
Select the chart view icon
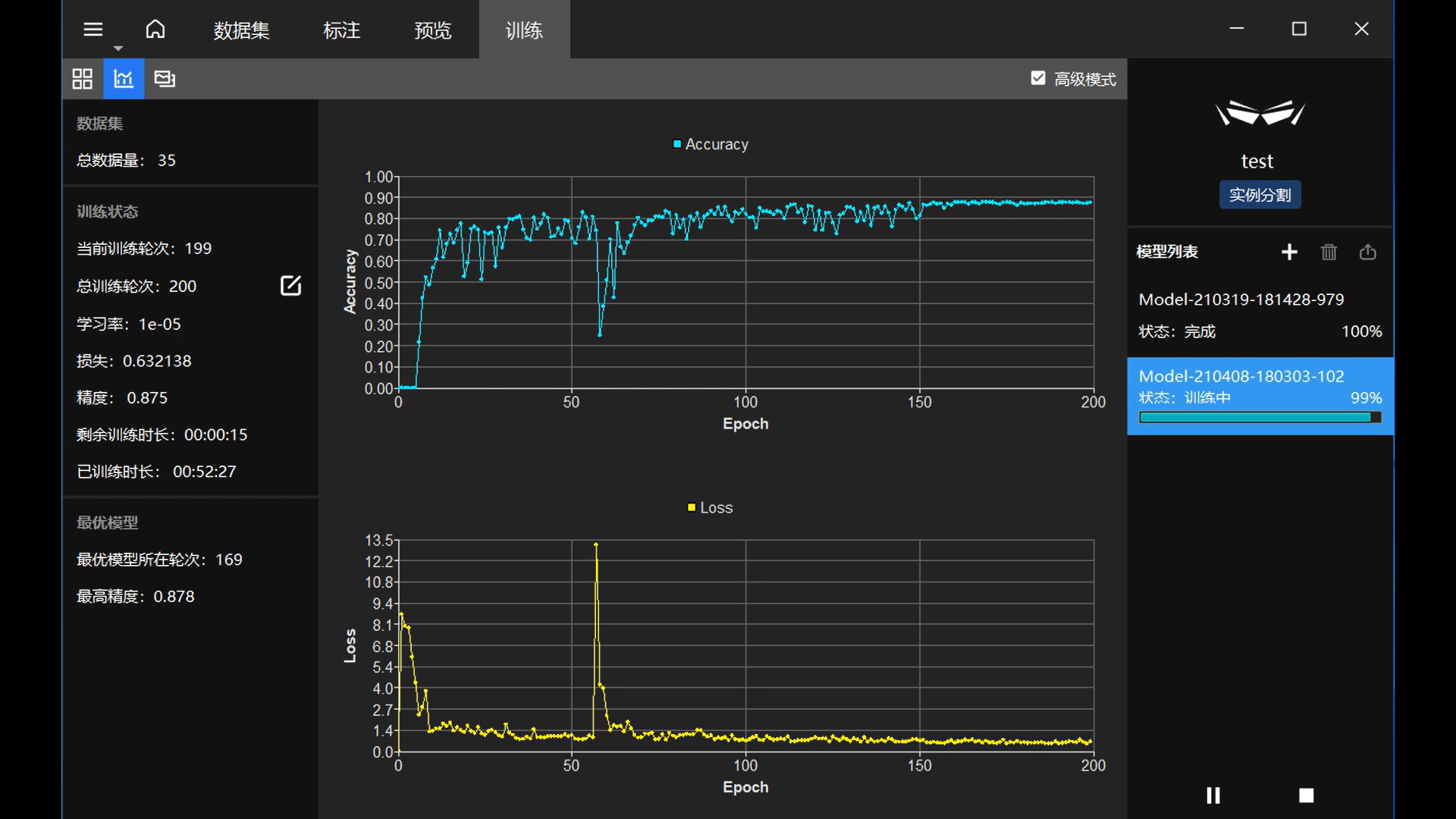[x=124, y=79]
